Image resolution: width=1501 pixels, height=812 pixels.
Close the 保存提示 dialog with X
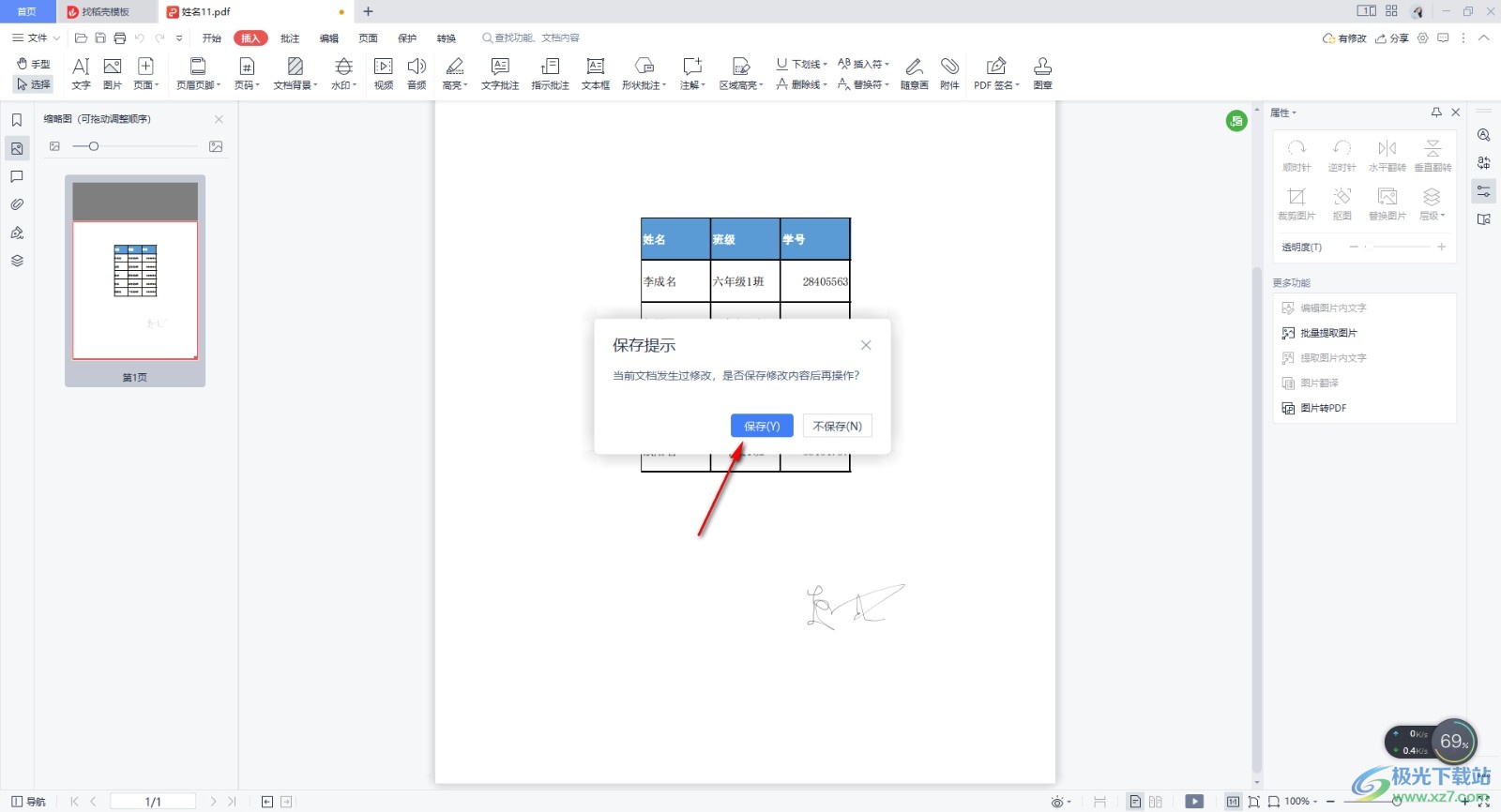click(x=866, y=345)
